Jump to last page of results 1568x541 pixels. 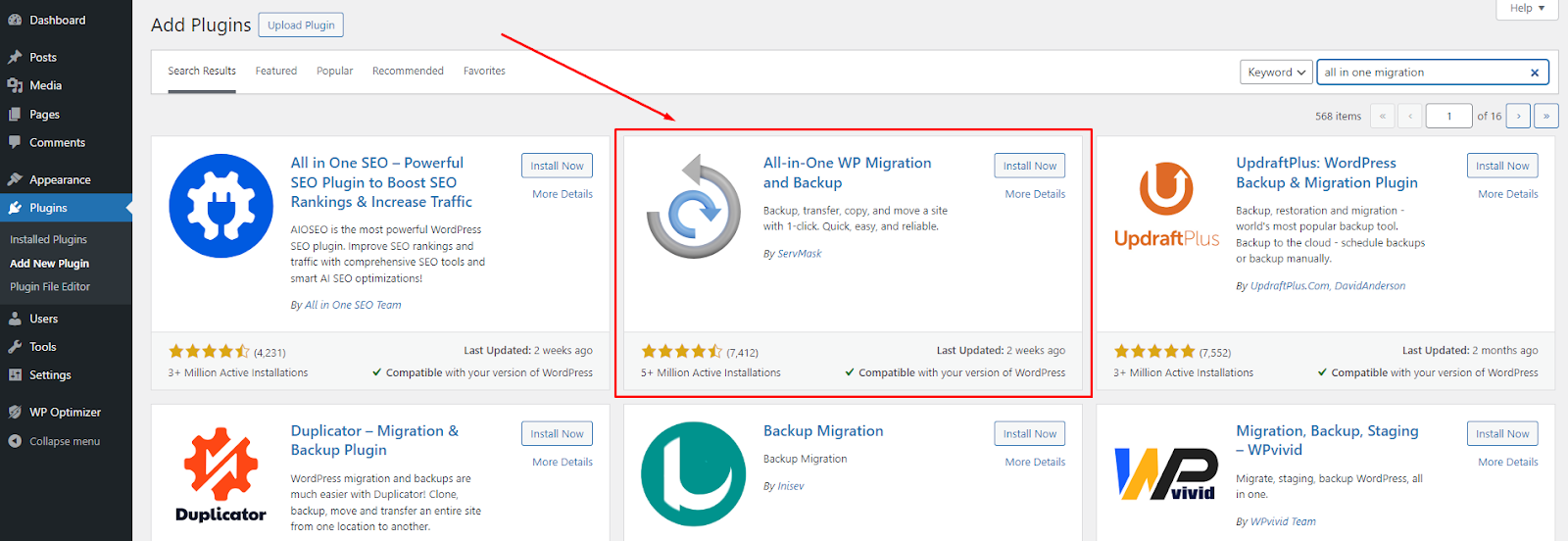(1546, 116)
